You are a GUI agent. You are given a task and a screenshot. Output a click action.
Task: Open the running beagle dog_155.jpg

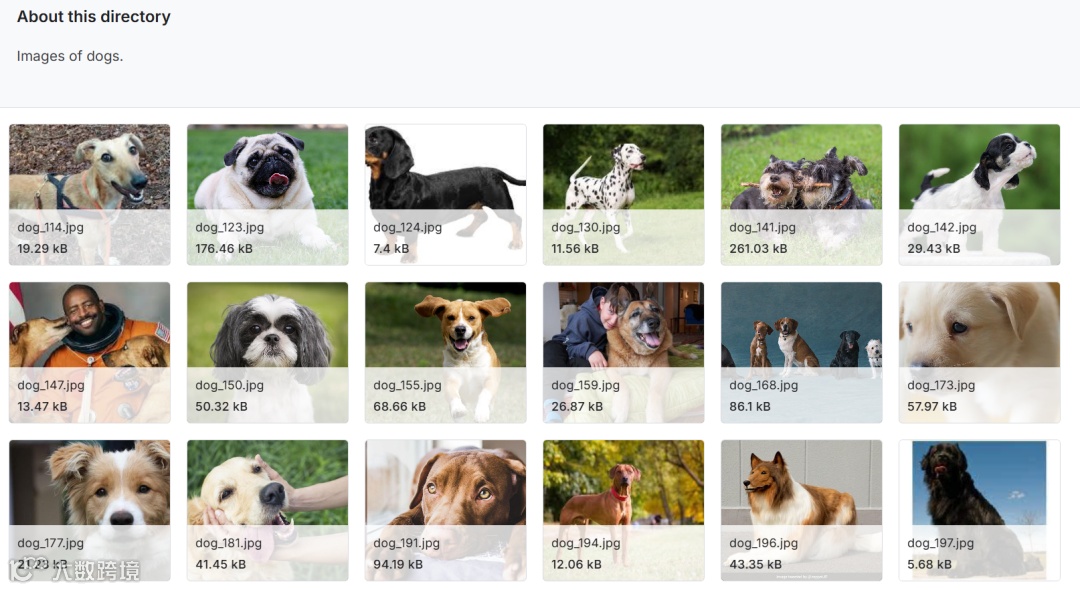point(446,352)
